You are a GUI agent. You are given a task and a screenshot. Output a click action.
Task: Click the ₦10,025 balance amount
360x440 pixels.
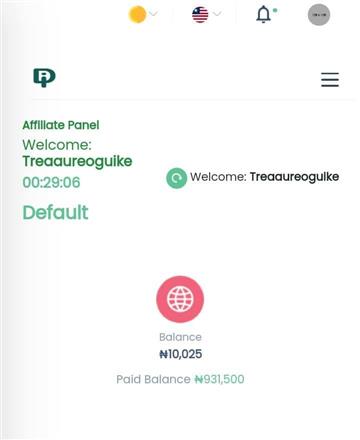click(181, 354)
